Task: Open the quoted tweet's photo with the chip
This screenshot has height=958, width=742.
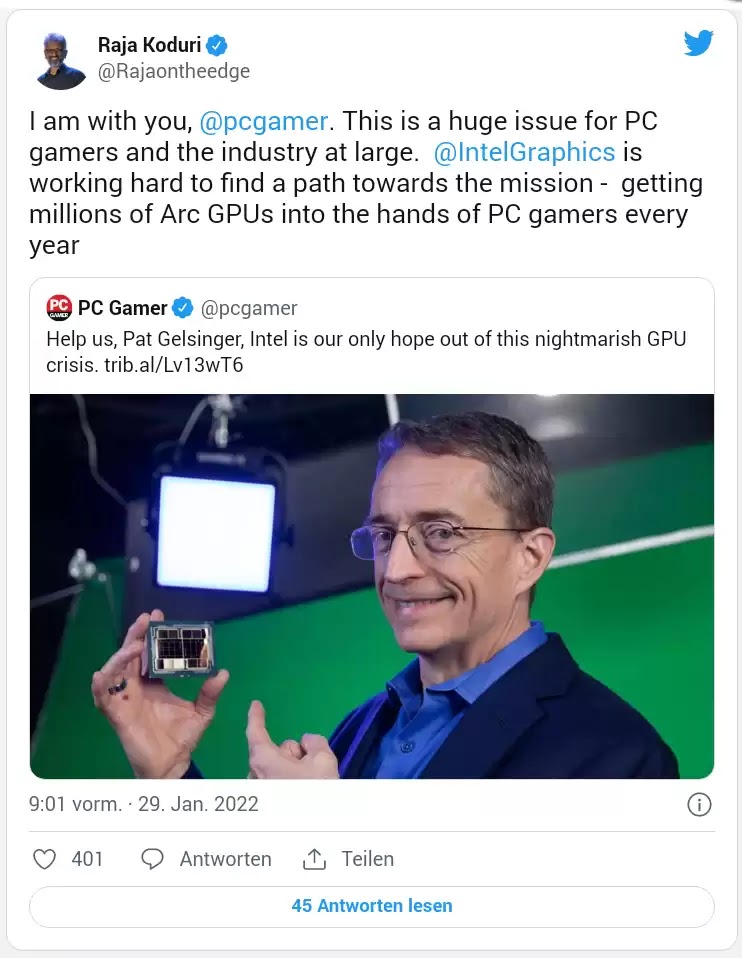Action: point(372,586)
